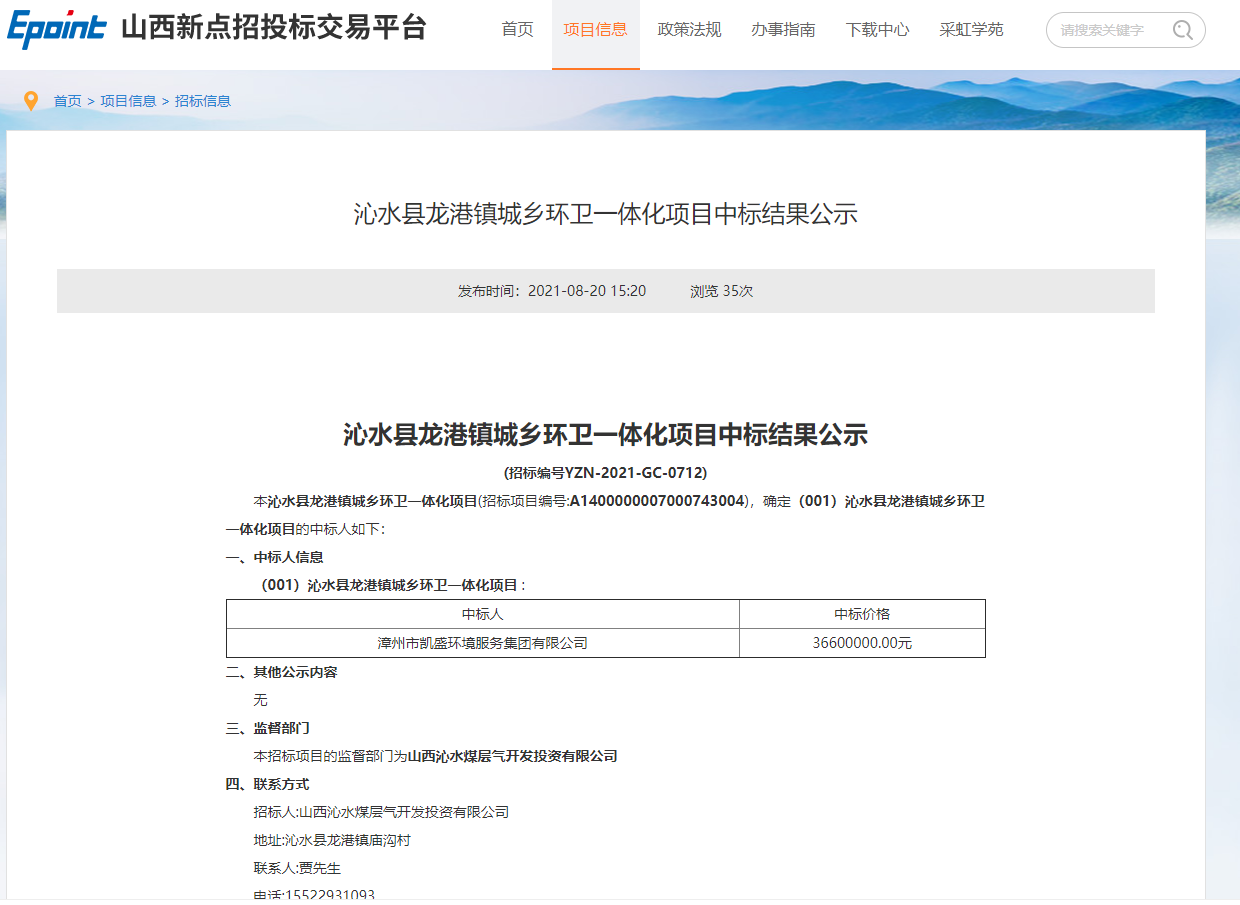Image resolution: width=1240 pixels, height=905 pixels.
Task: Click the 中标价格 table header
Action: 863,614
